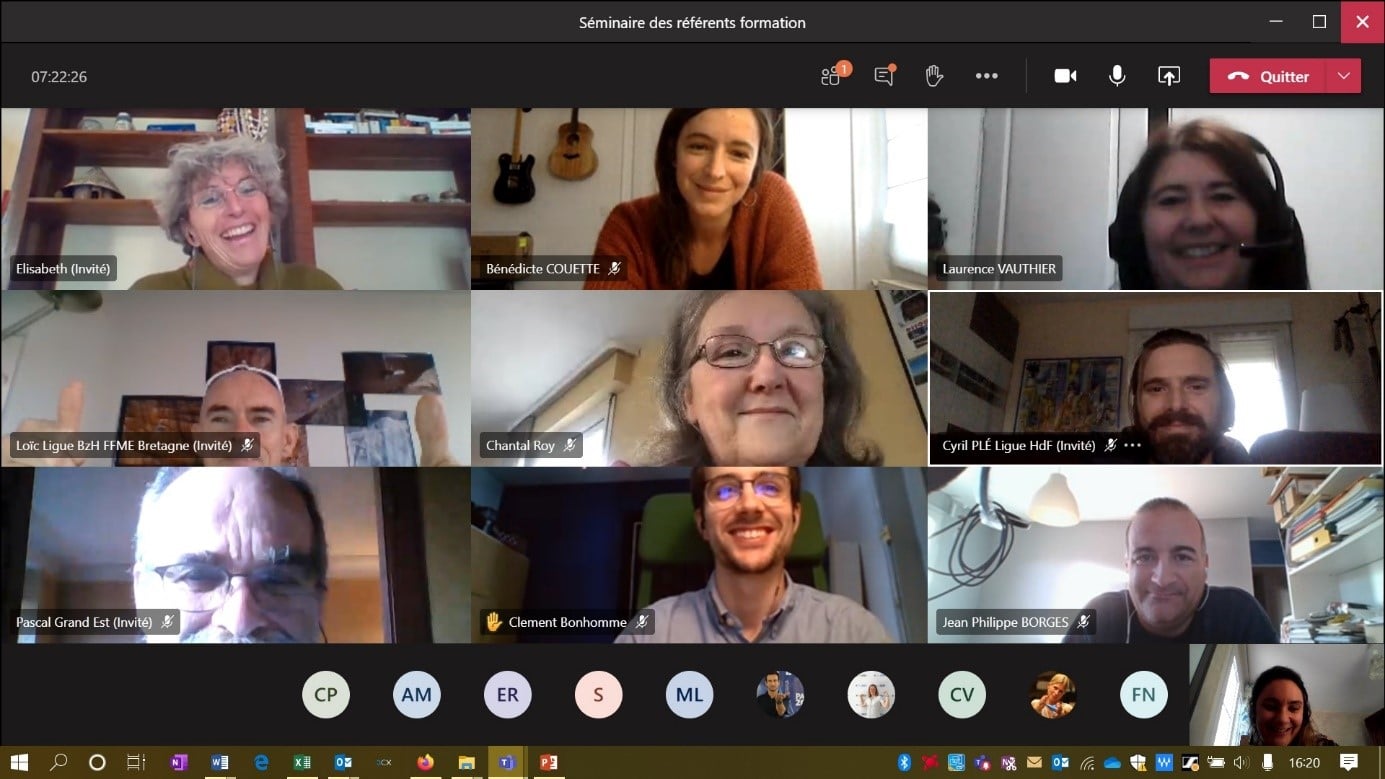The image size is (1385, 779).
Task: Click the 16:20 system clock
Action: pyautogui.click(x=1305, y=763)
